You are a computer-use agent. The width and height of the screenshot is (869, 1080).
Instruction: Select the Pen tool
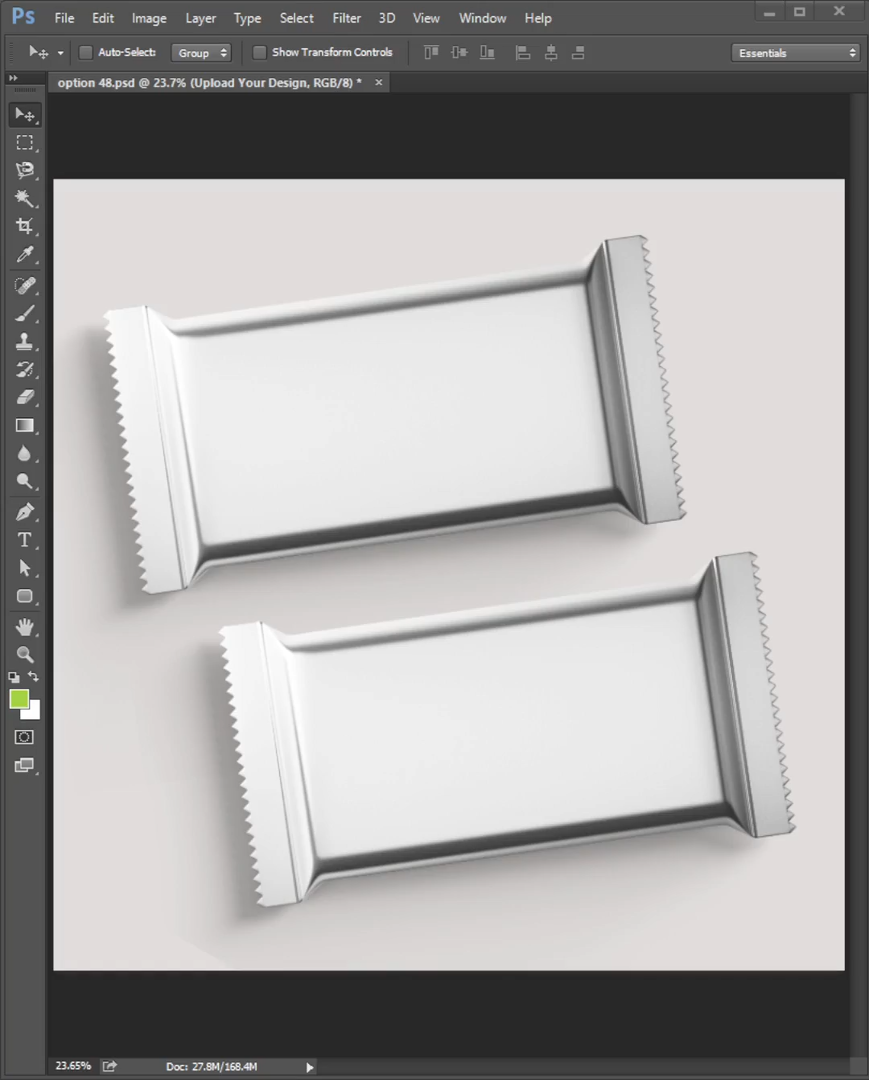point(25,512)
